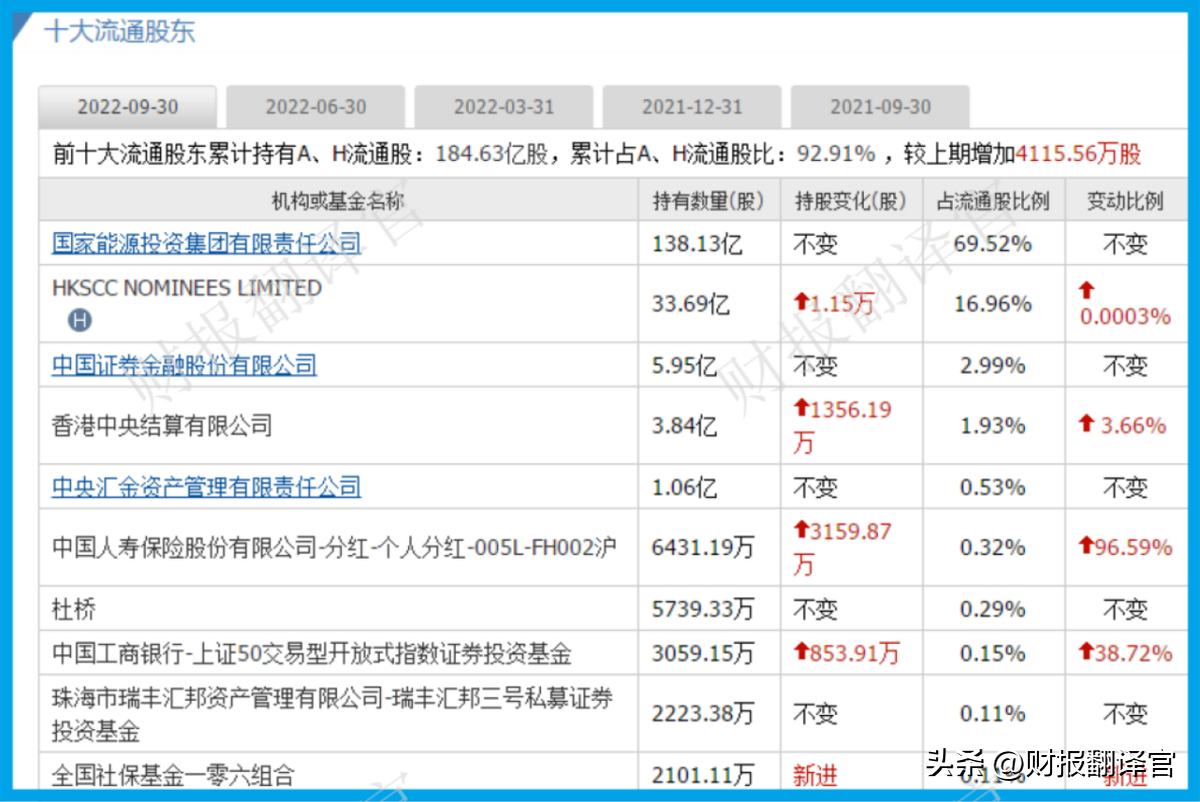Click the 1.93% circulation ratio
The width and height of the screenshot is (1200, 802).
pyautogui.click(x=993, y=426)
